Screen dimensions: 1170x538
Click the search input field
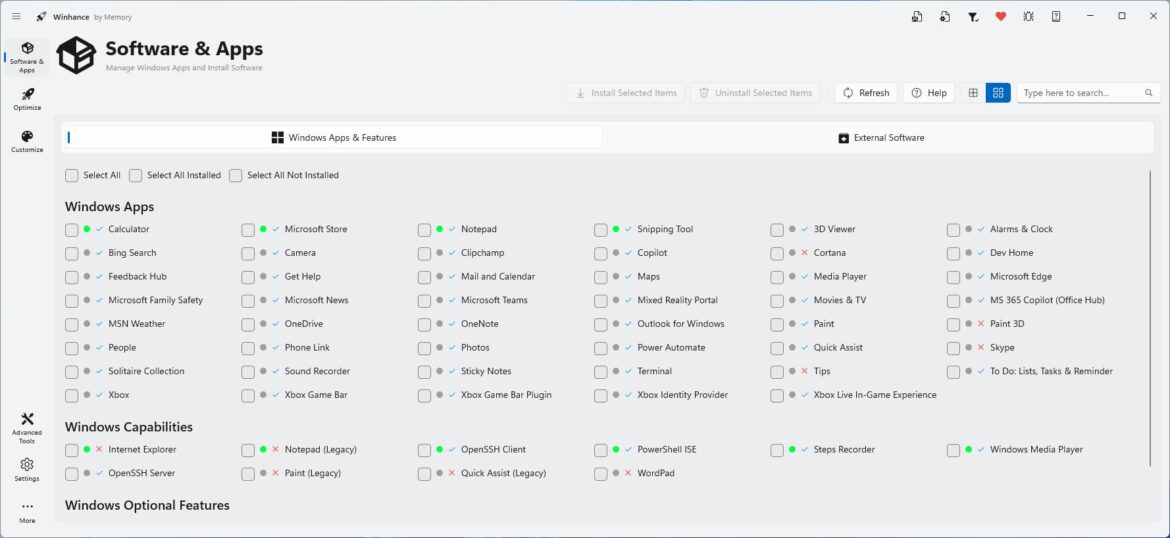(x=1081, y=93)
